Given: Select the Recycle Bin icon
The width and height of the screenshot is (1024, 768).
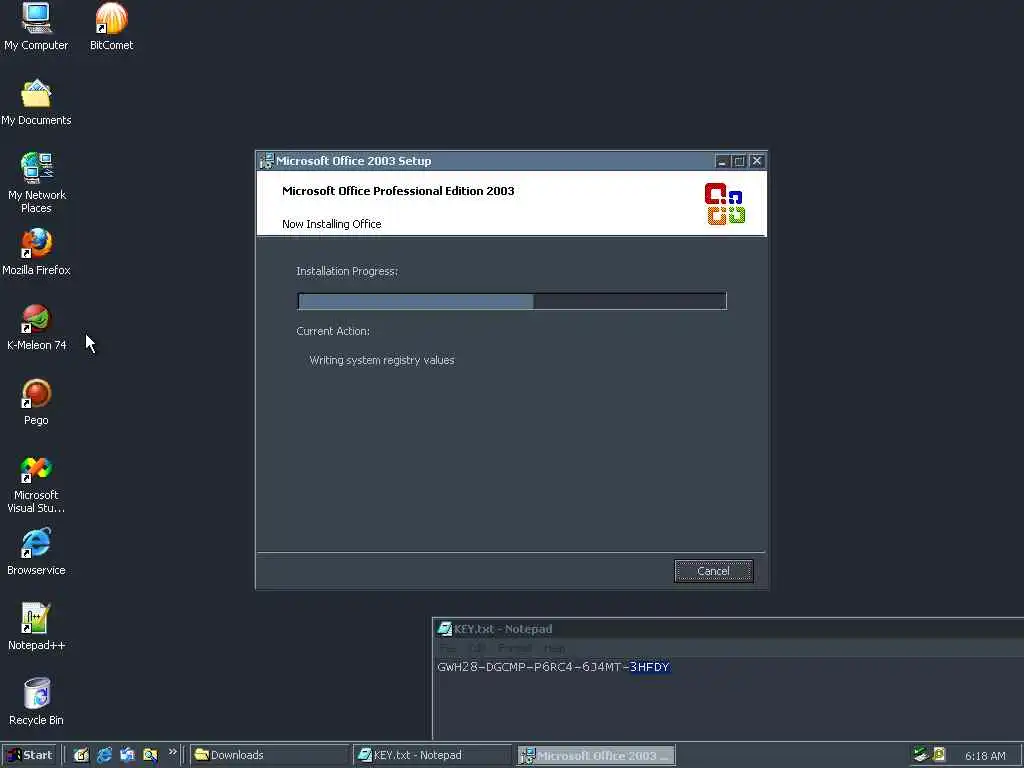Looking at the screenshot, I should (36, 702).
